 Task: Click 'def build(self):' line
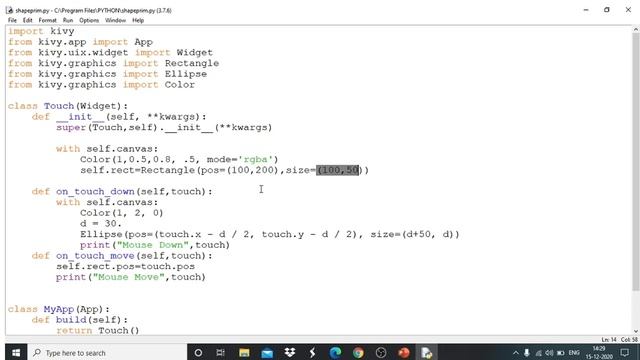point(80,320)
